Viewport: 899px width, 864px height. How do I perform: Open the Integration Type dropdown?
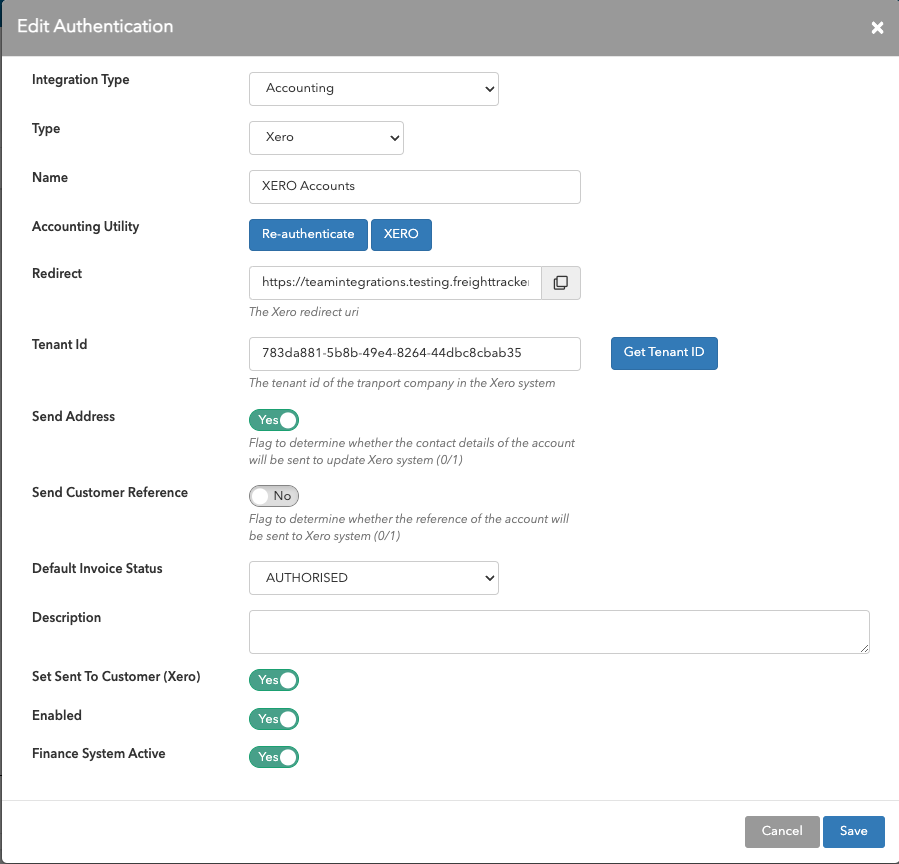pos(374,89)
